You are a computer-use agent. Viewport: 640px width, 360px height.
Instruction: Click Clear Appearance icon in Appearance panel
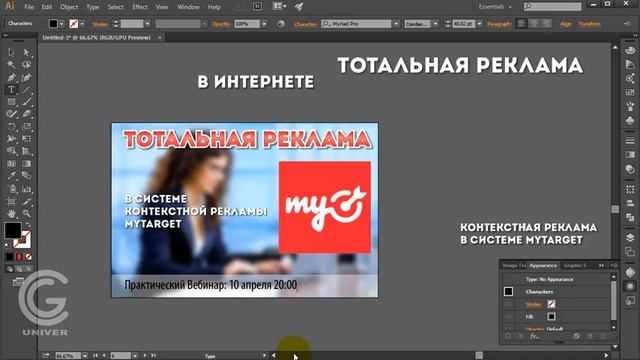[576, 336]
